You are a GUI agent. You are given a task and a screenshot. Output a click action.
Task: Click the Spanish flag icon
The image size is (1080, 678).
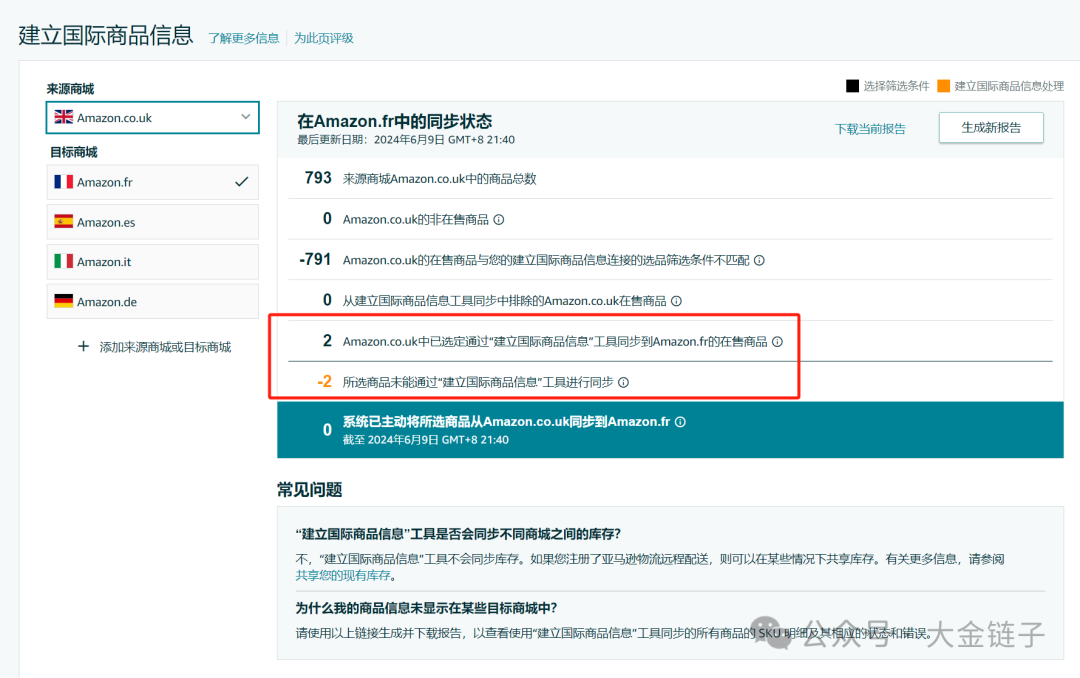click(63, 222)
